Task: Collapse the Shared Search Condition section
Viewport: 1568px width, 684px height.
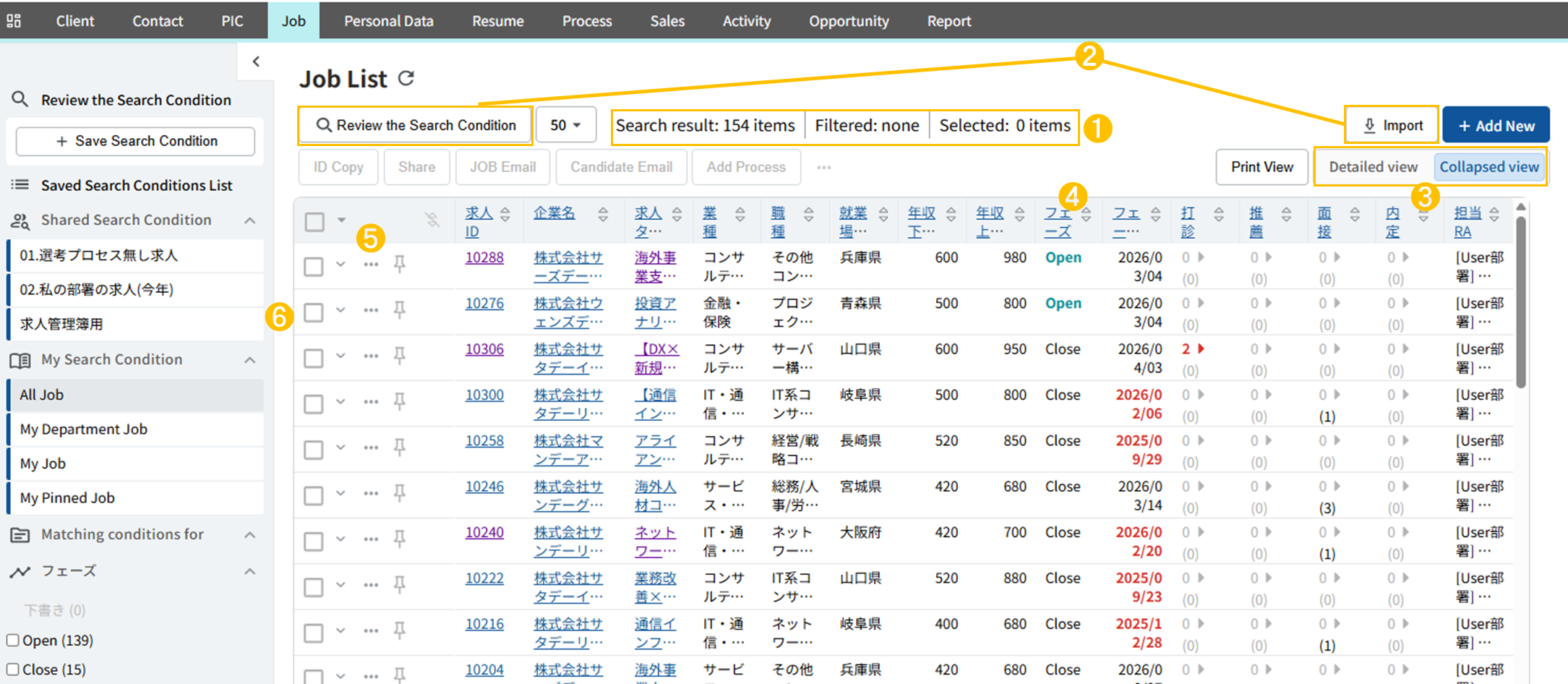Action: pos(249,221)
